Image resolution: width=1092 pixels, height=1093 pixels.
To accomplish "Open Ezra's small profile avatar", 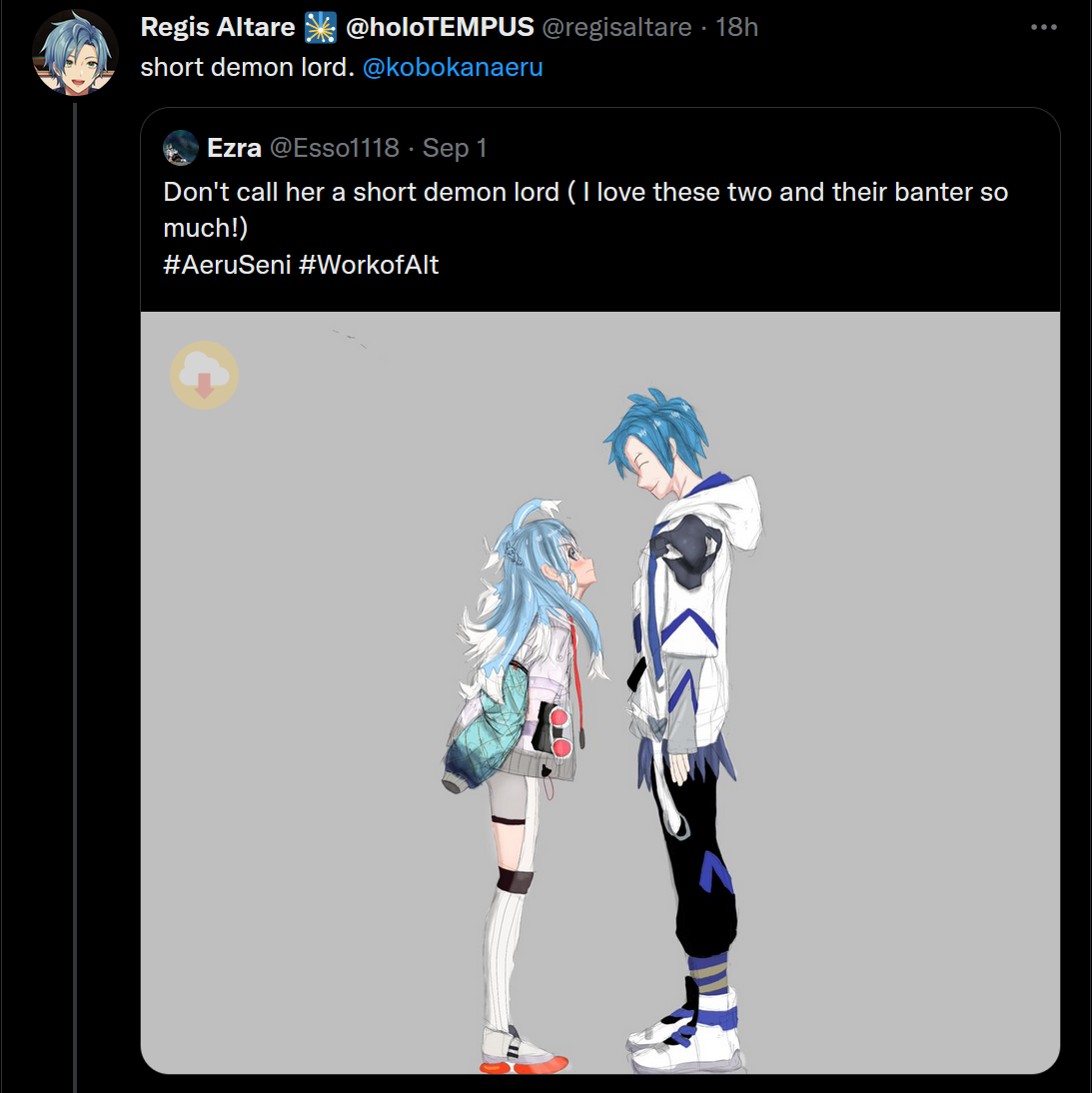I will click(x=181, y=148).
